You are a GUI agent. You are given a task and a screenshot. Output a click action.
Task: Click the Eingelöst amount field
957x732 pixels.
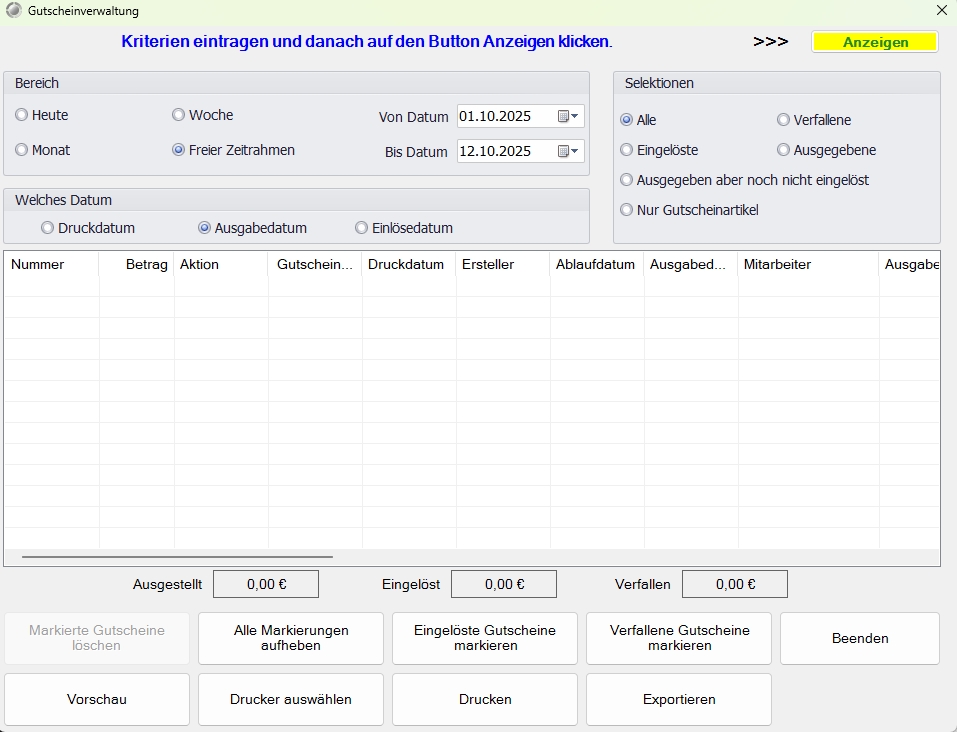(x=504, y=584)
